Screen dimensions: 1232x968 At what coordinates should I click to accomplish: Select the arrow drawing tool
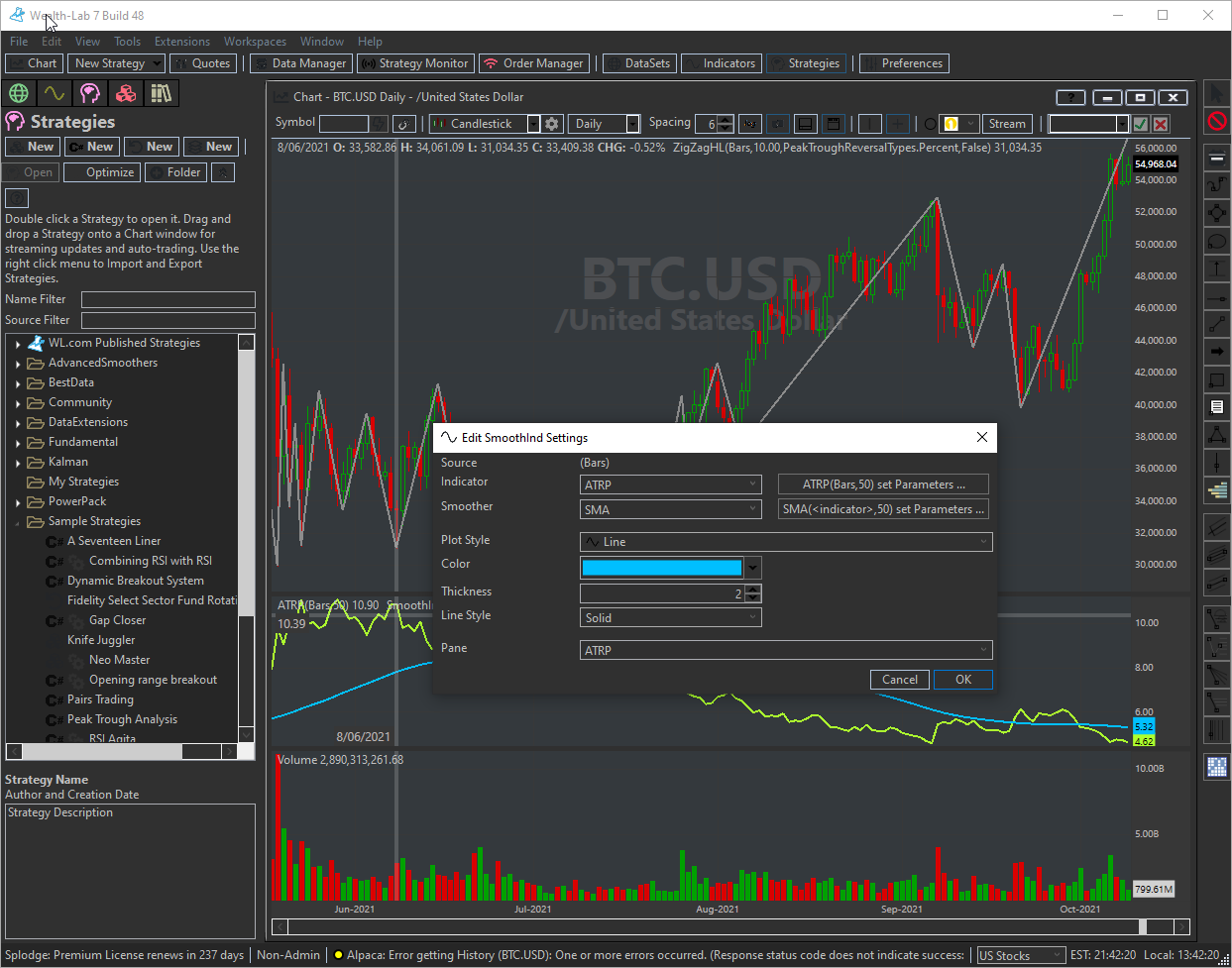(1217, 352)
